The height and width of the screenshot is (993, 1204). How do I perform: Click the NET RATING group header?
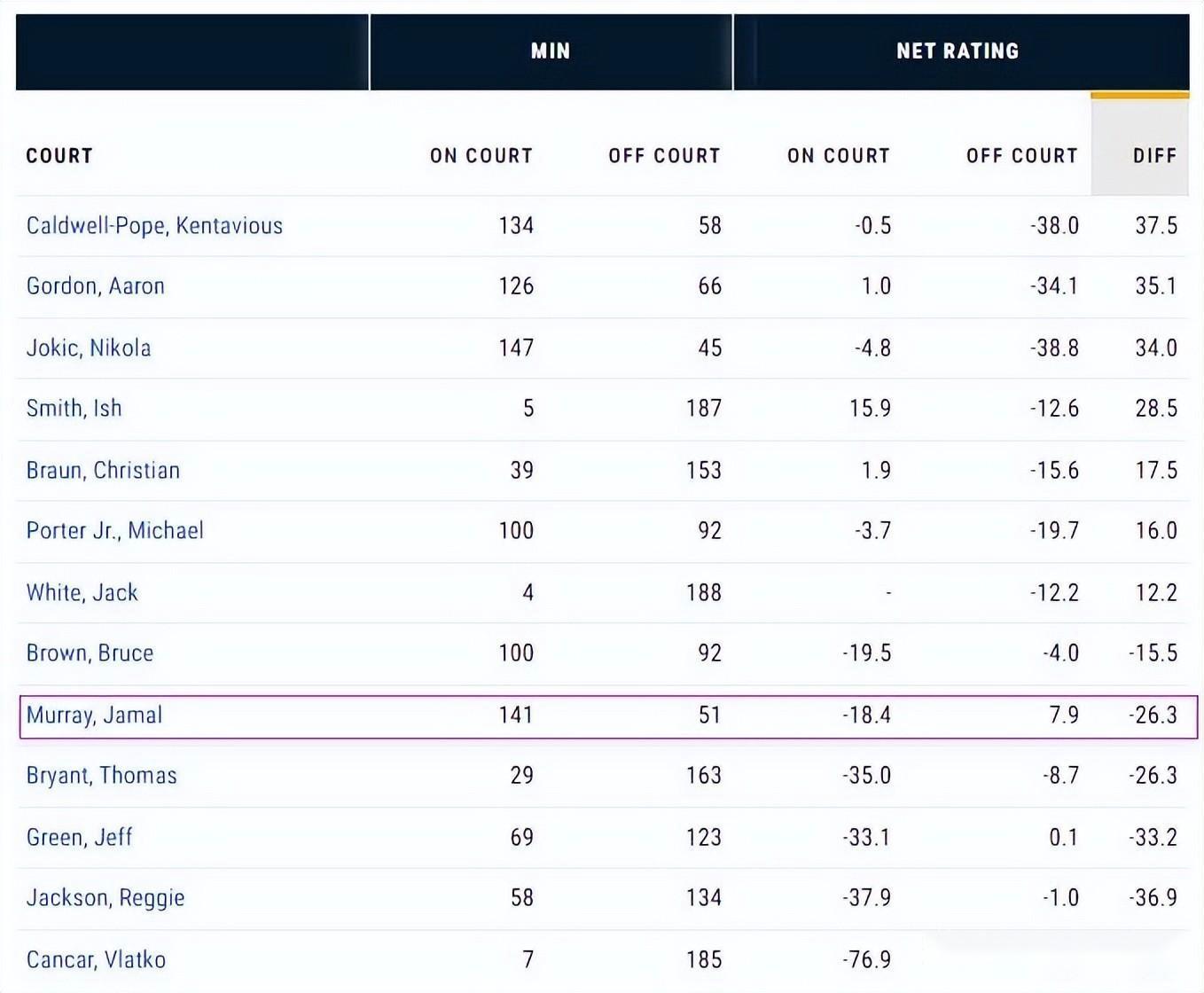pos(958,51)
